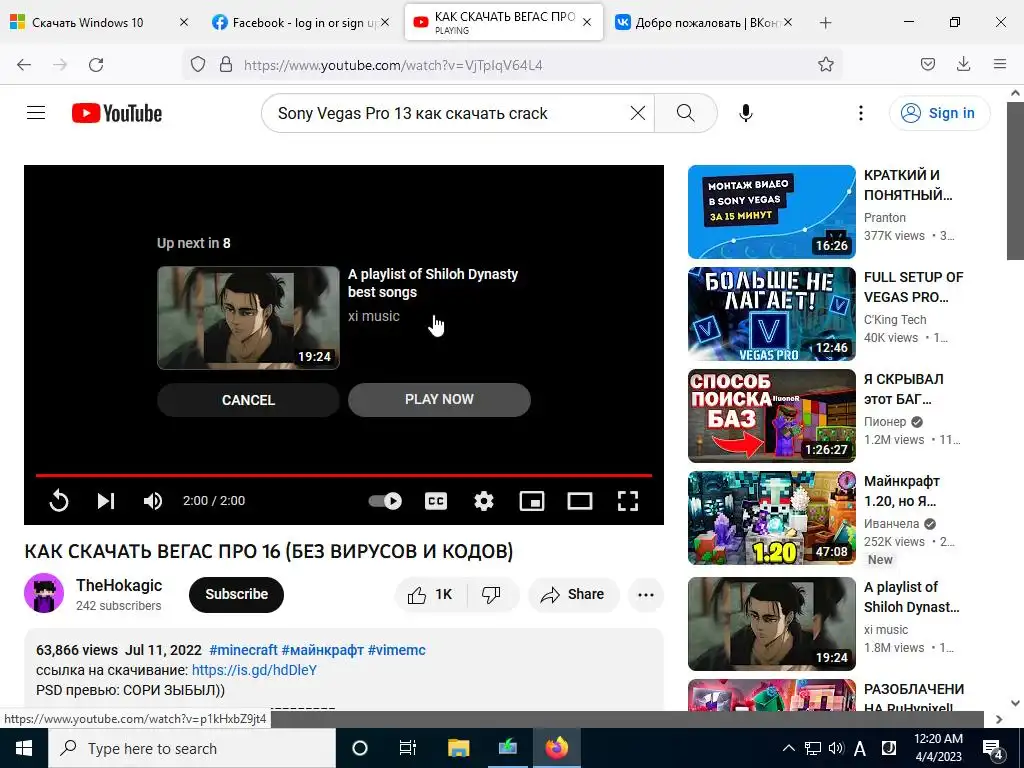Screen dimensions: 1024x768
Task: Open Task View on taskbar
Action: click(408, 748)
